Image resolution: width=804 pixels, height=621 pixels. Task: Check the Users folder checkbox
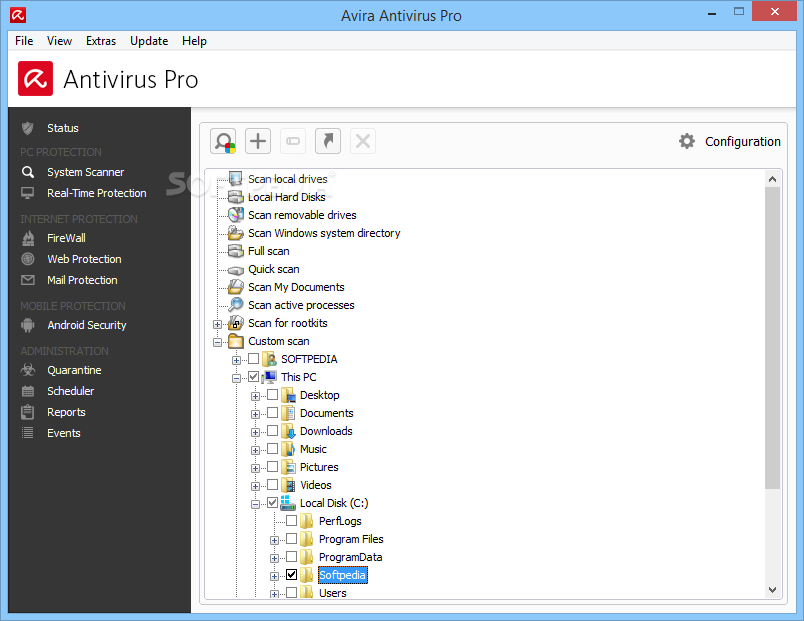tap(292, 592)
